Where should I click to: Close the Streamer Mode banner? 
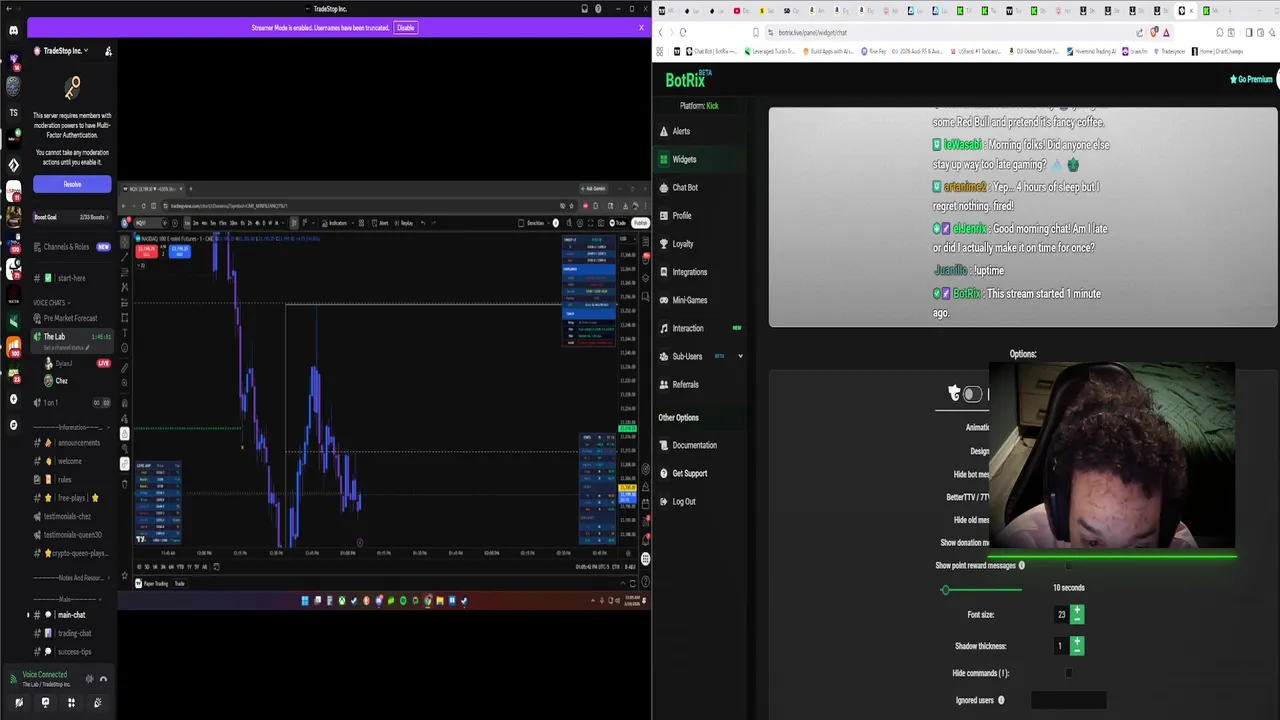coord(641,28)
